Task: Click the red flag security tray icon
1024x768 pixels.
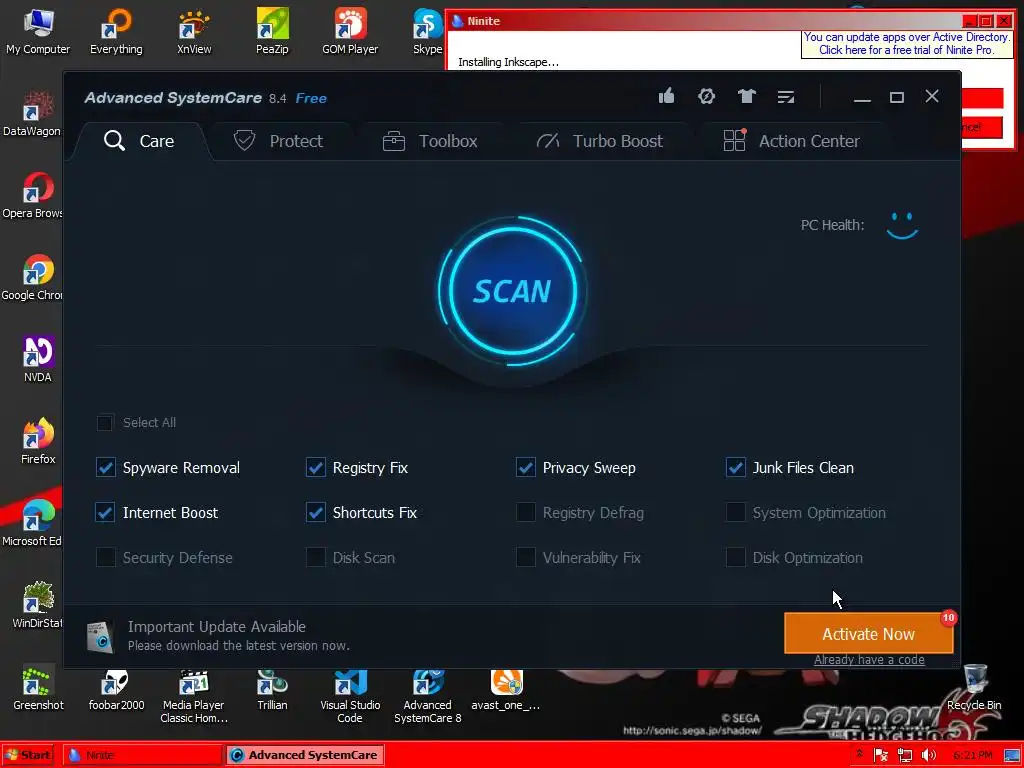Action: [x=882, y=756]
